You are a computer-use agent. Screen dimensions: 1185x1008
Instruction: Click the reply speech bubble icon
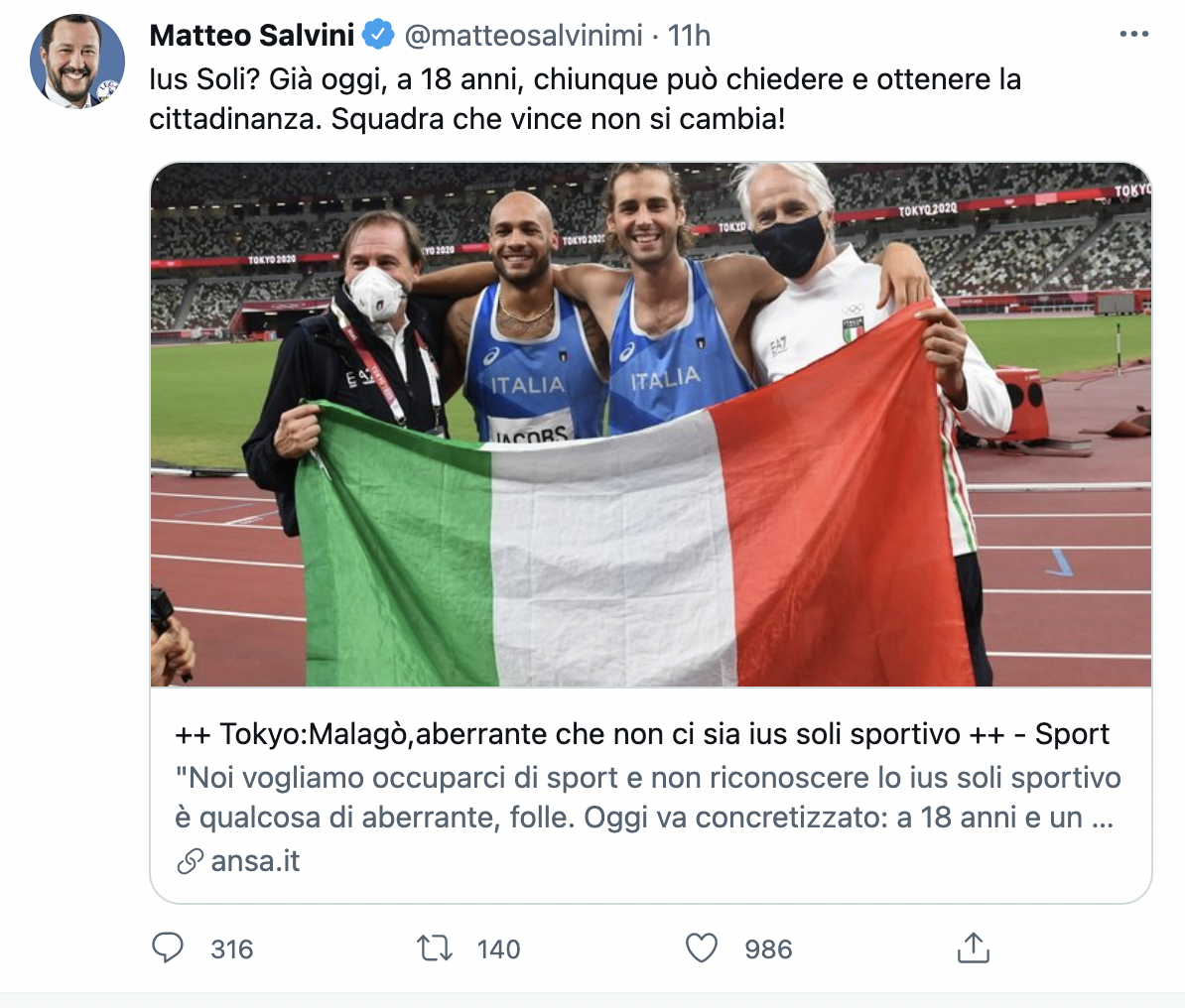pyautogui.click(x=168, y=948)
